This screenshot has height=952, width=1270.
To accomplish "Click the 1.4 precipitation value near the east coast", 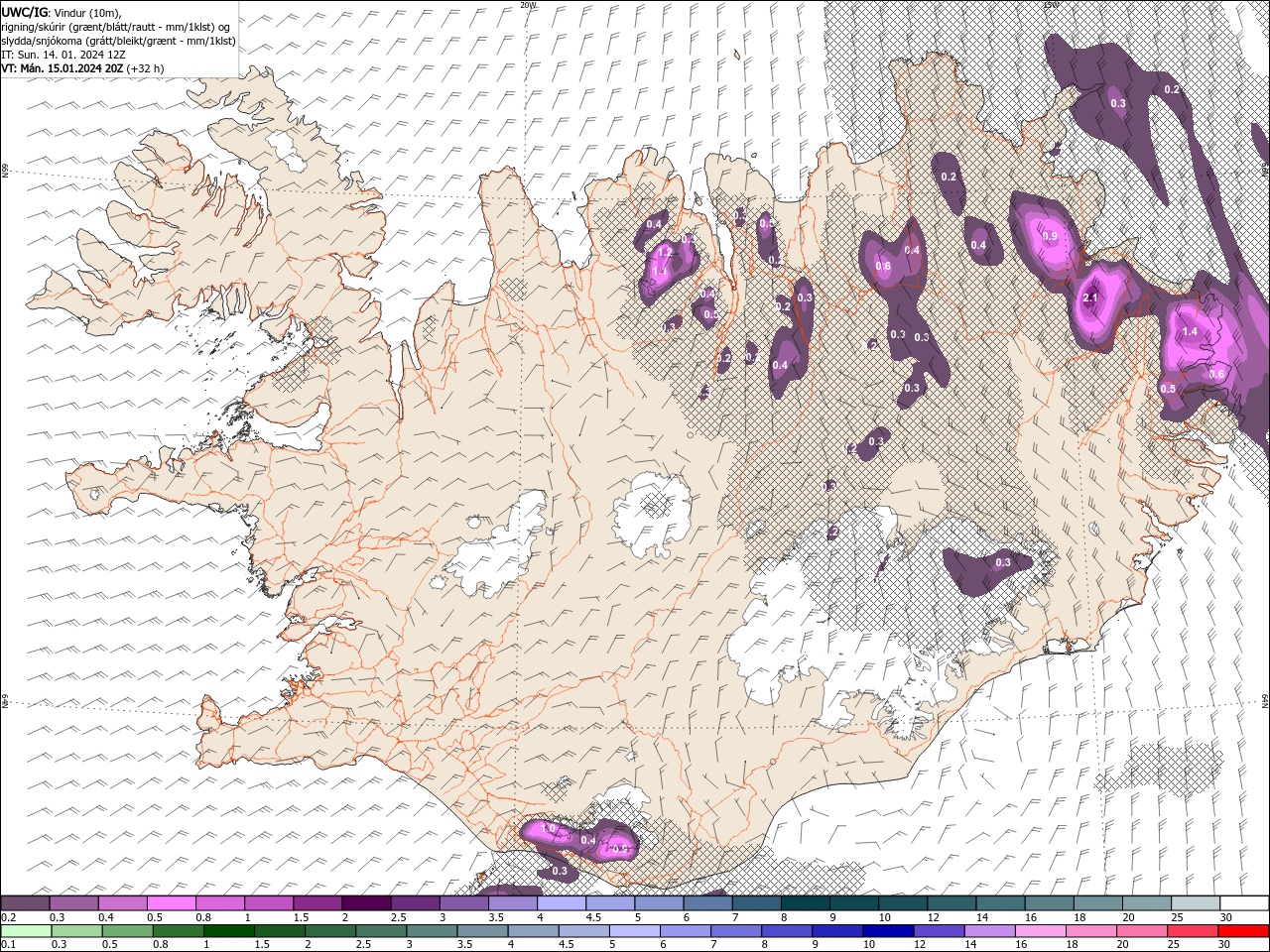I will click(1191, 331).
